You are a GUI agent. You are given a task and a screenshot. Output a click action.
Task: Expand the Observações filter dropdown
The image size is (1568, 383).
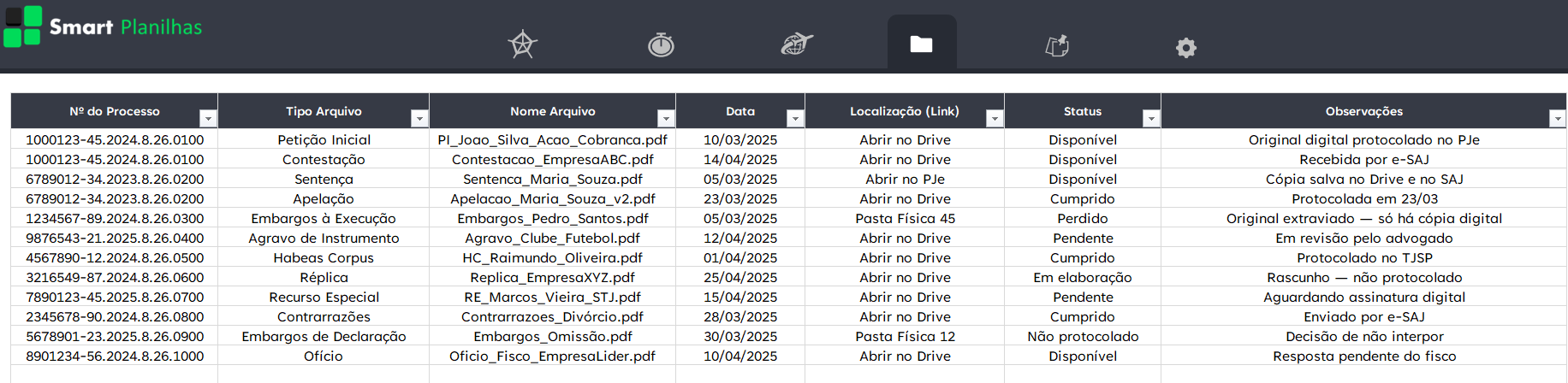(1556, 119)
